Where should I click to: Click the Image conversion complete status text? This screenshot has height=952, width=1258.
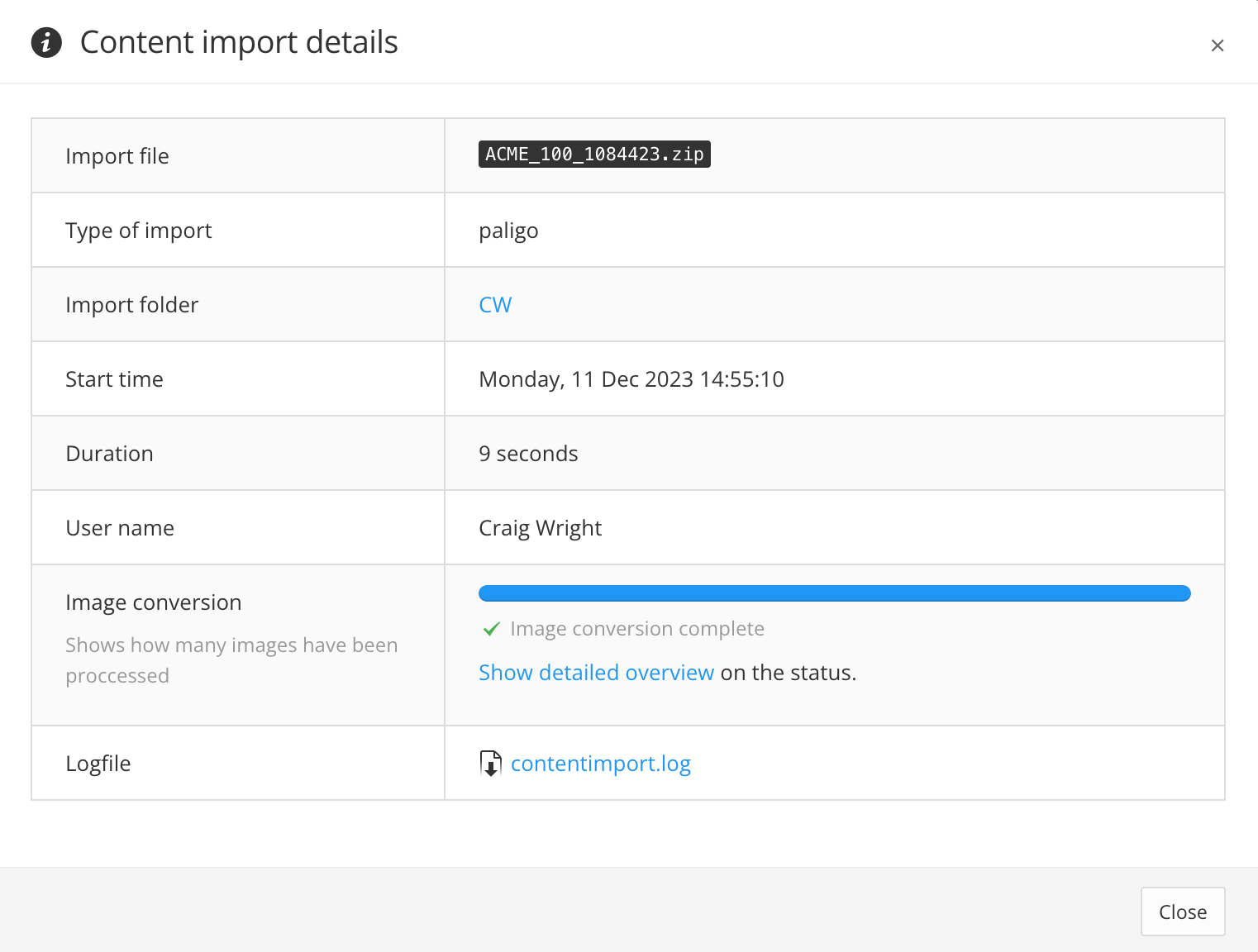(x=636, y=628)
